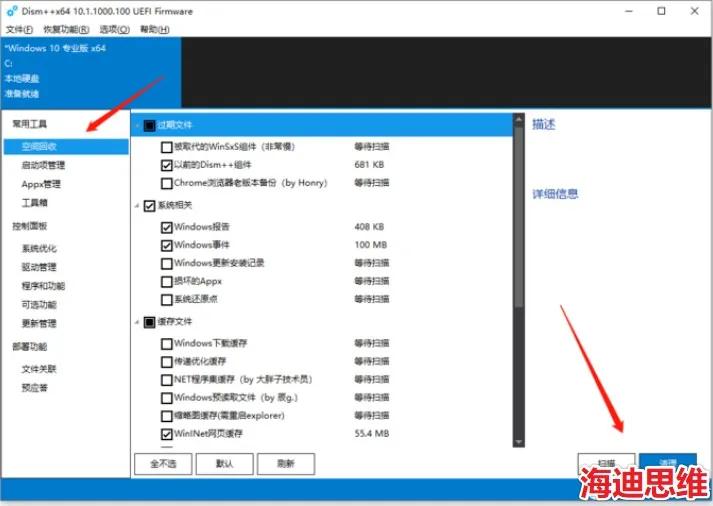Click the Dism++ gear icon in title bar
This screenshot has width=713, height=506.
click(12, 11)
